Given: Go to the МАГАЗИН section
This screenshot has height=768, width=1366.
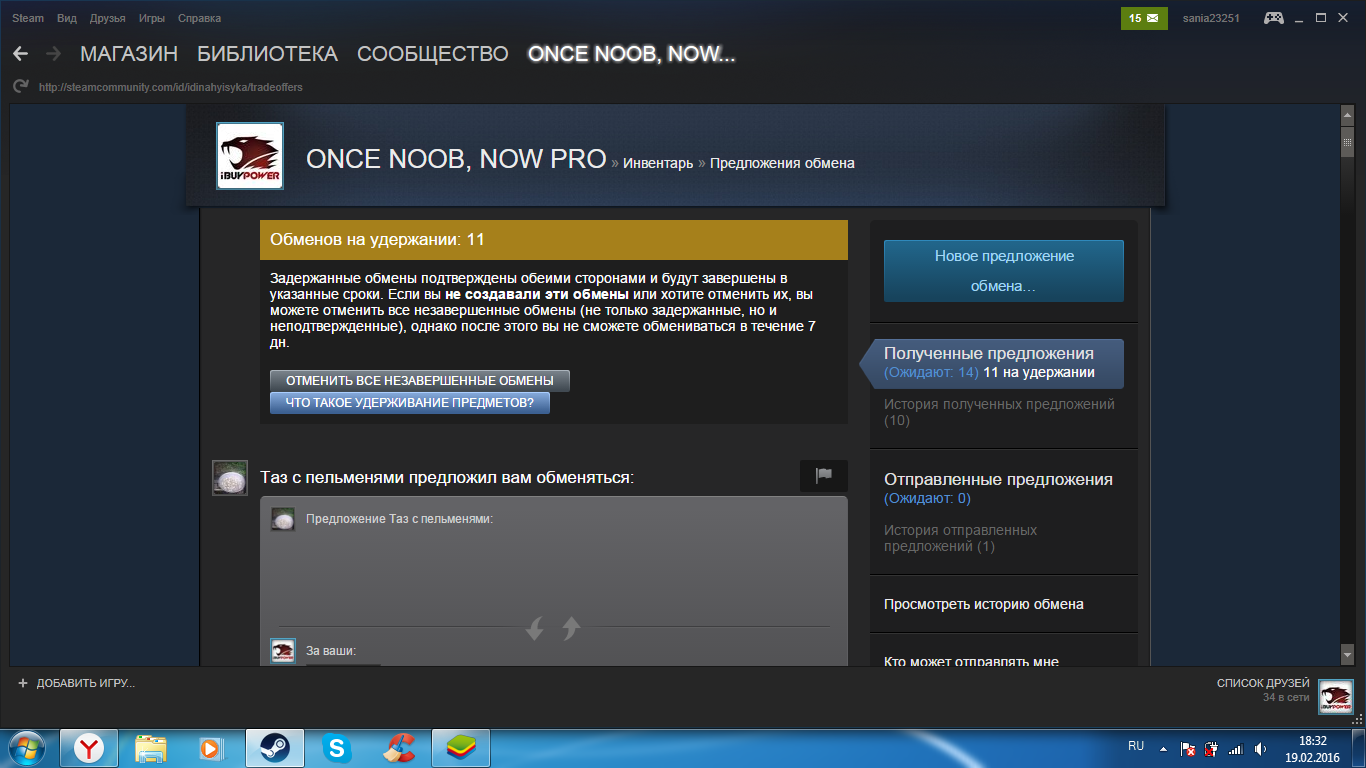Looking at the screenshot, I should coord(129,54).
